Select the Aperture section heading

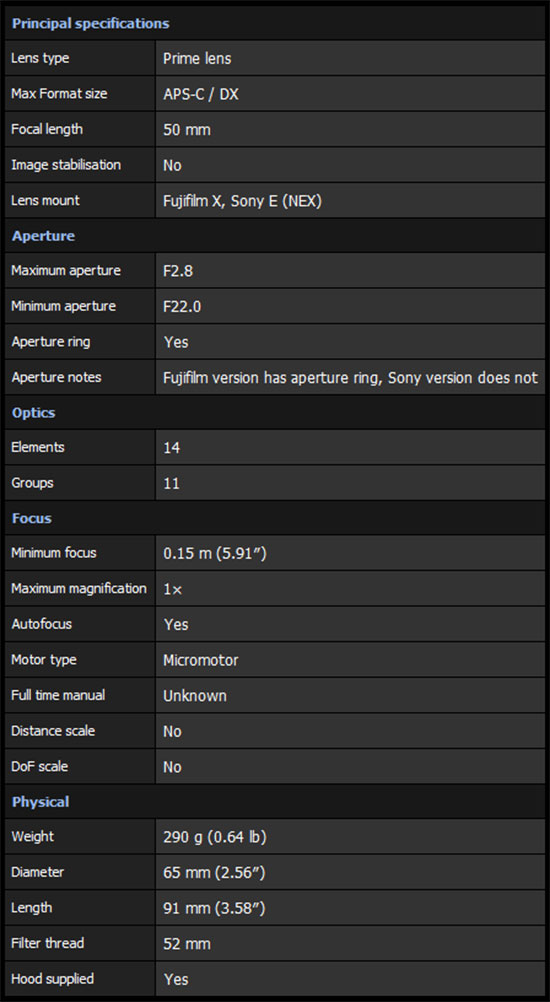[43, 236]
